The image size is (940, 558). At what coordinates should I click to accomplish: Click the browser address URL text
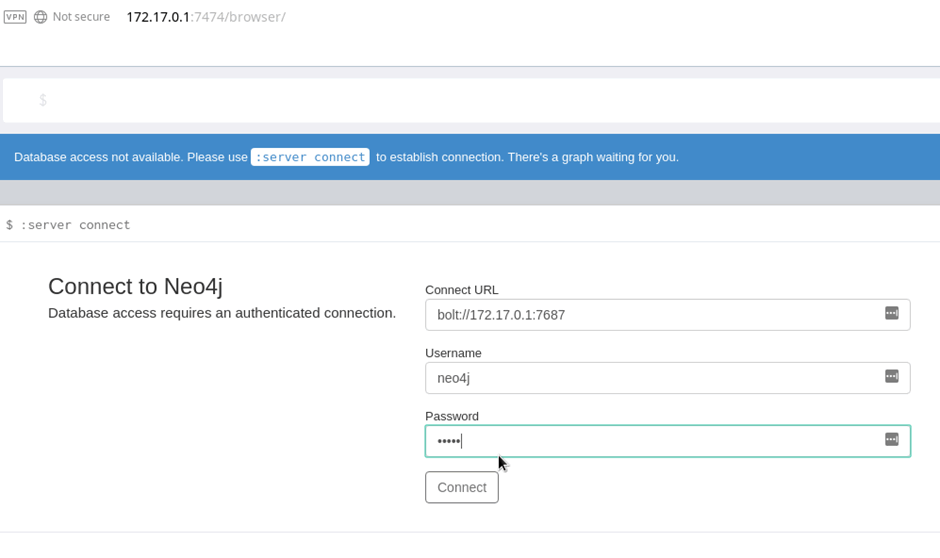[206, 17]
